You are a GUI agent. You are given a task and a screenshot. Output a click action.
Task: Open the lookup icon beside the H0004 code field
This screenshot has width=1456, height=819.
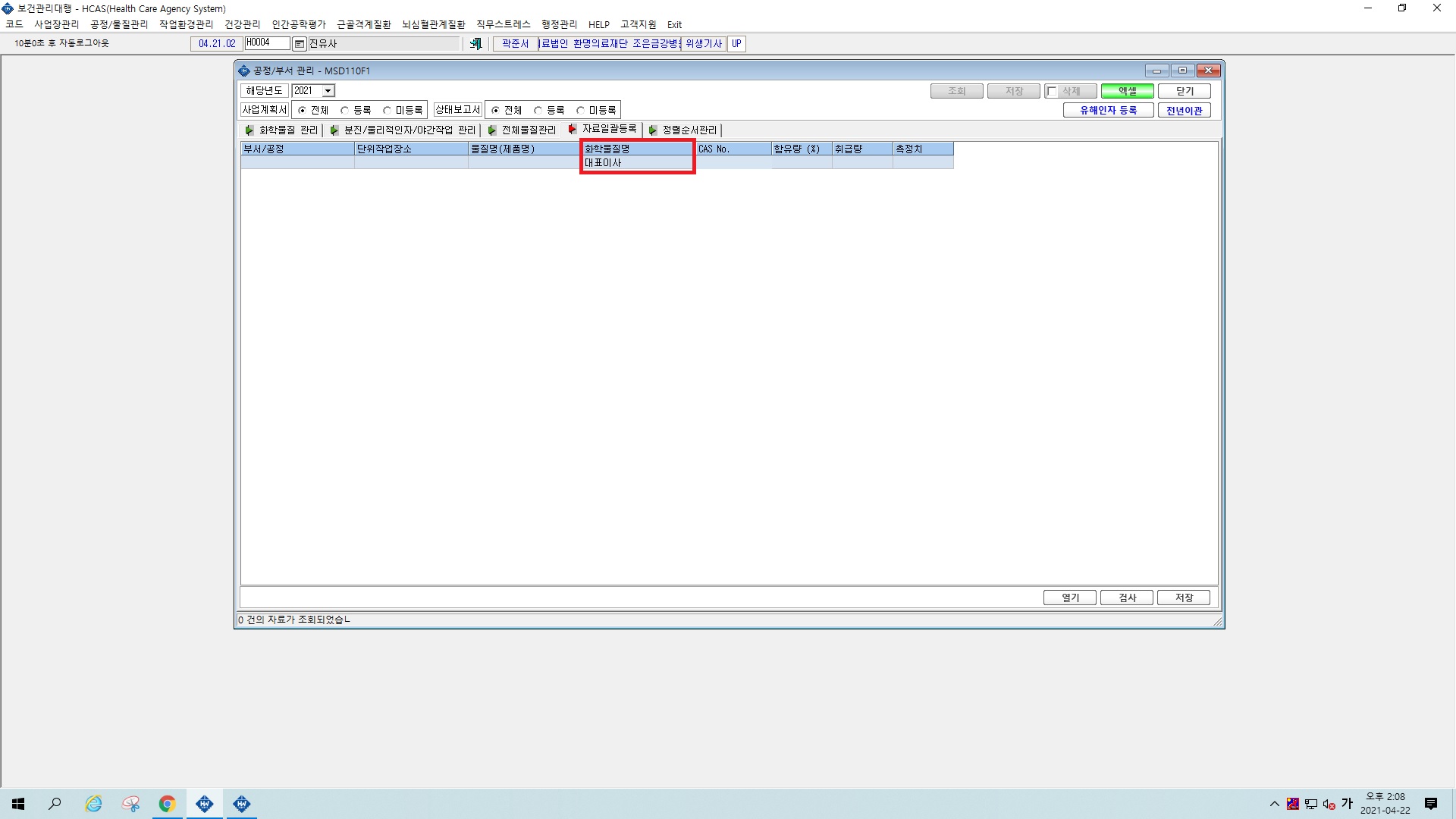click(300, 44)
